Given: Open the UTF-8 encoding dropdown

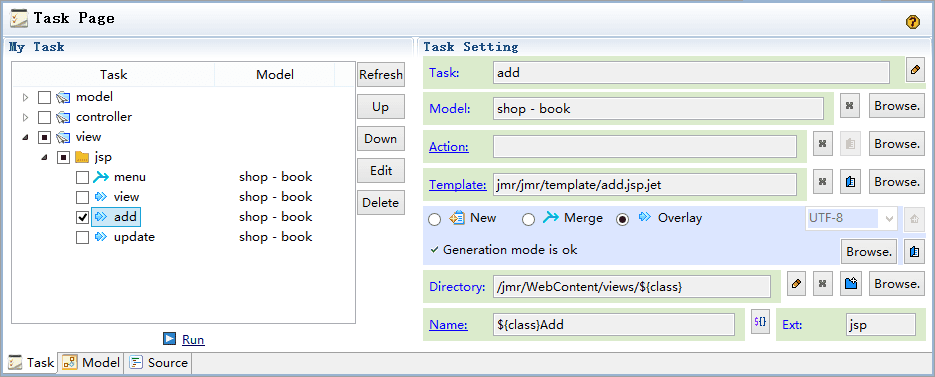Looking at the screenshot, I should tap(852, 218).
